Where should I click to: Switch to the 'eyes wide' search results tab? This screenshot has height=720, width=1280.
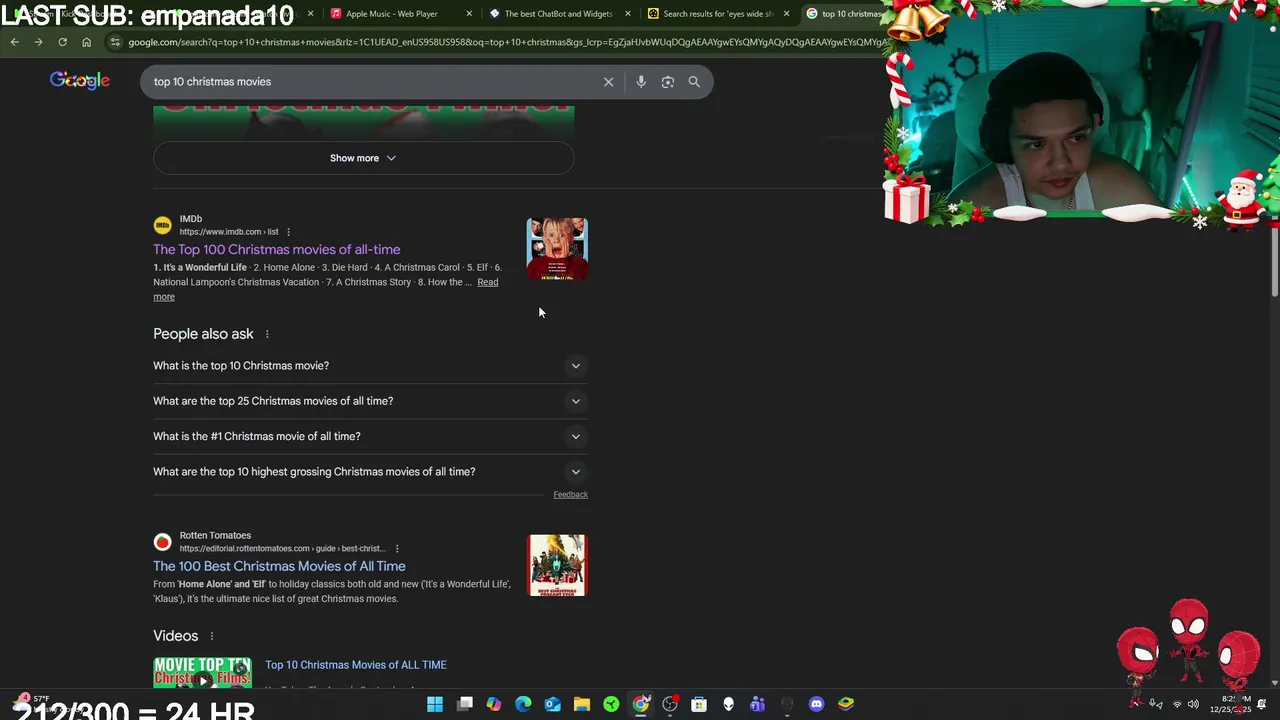[718, 14]
